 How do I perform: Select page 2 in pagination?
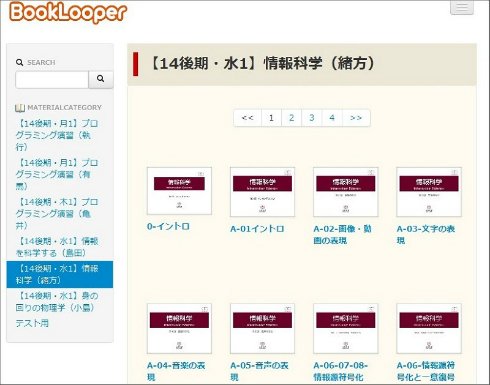[291, 118]
